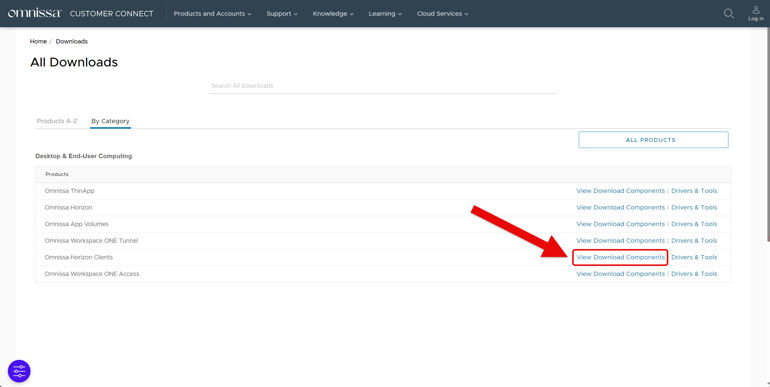
Task: View Download Components for Omnissa ThinApp
Action: (x=621, y=191)
